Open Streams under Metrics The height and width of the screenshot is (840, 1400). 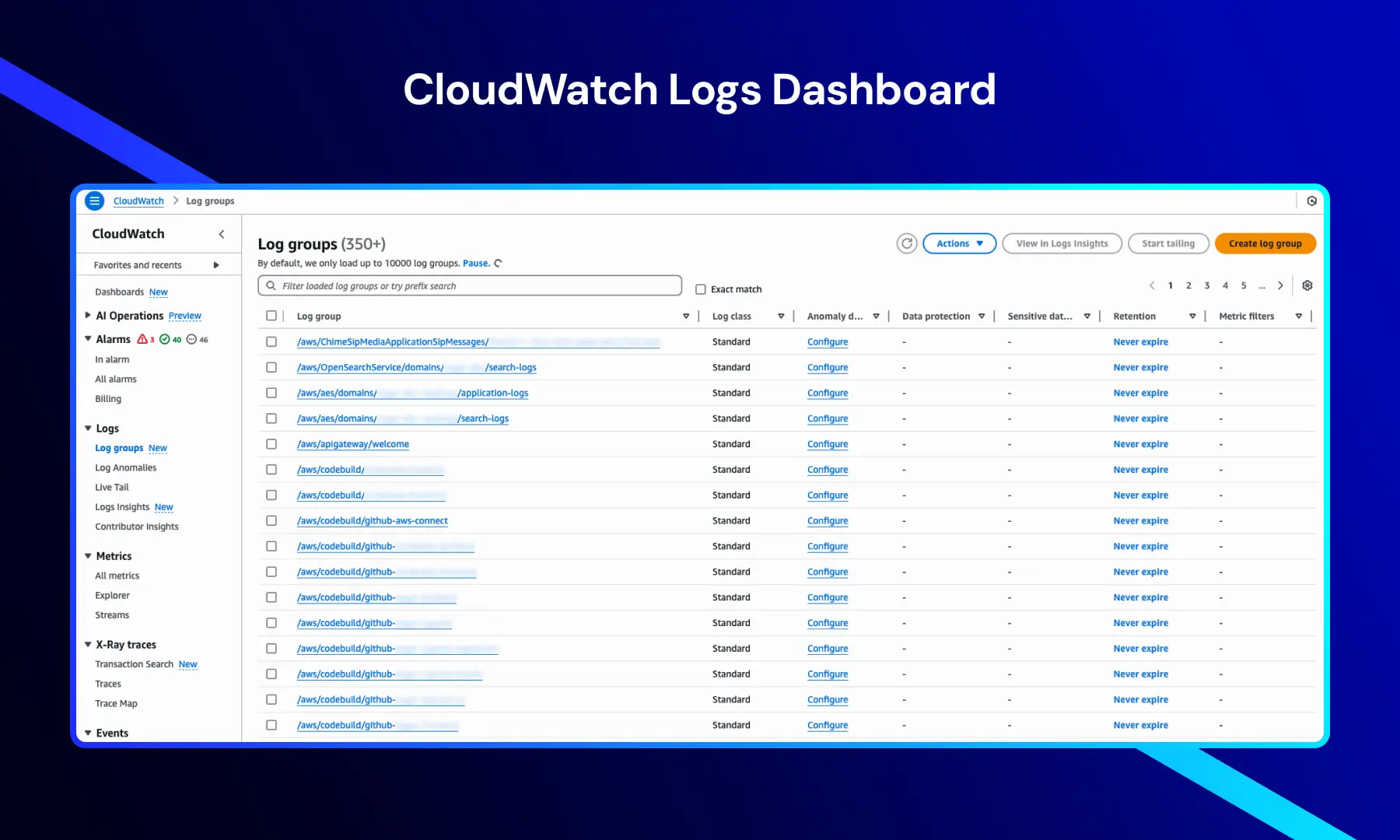tap(112, 615)
